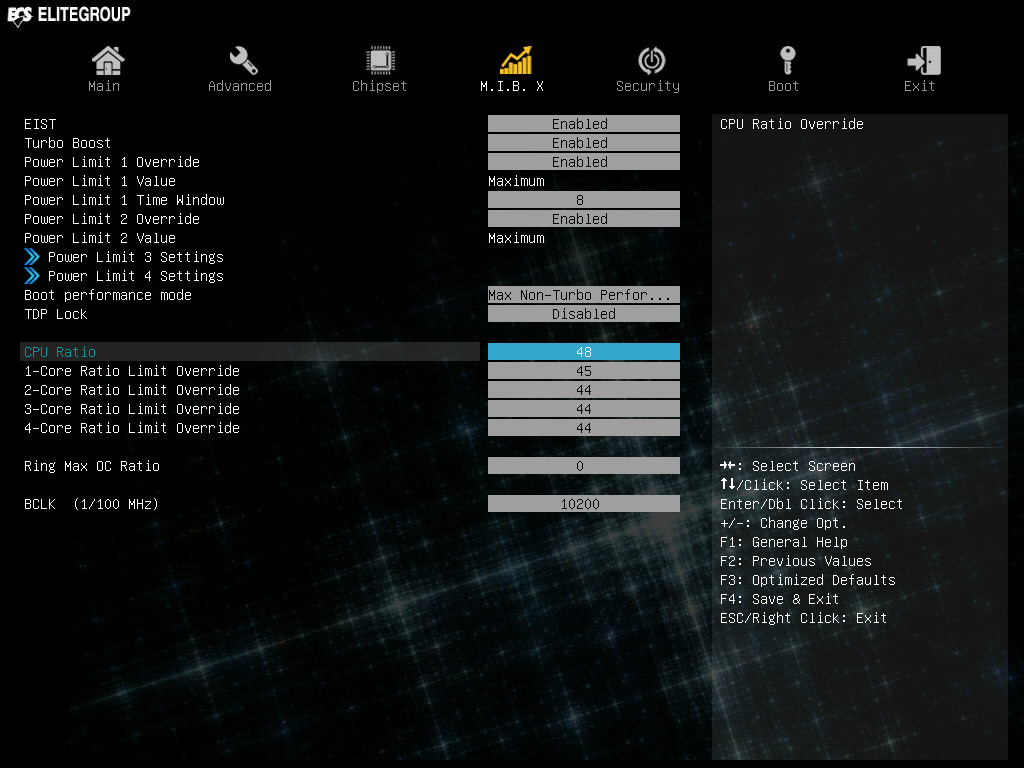This screenshot has height=768, width=1024.
Task: Open the Security power-shield icon
Action: pos(652,61)
